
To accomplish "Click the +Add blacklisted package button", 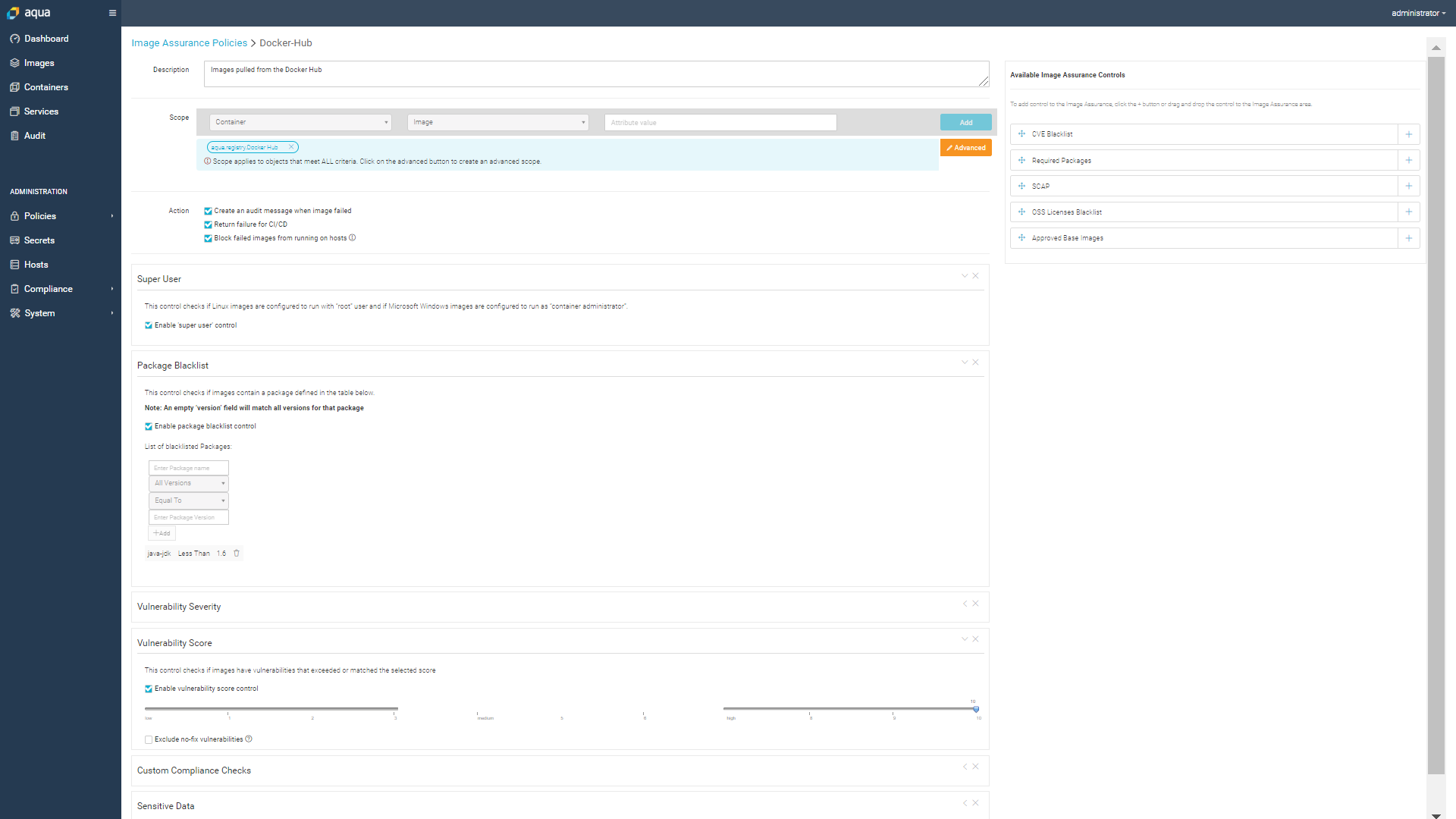I will (162, 533).
